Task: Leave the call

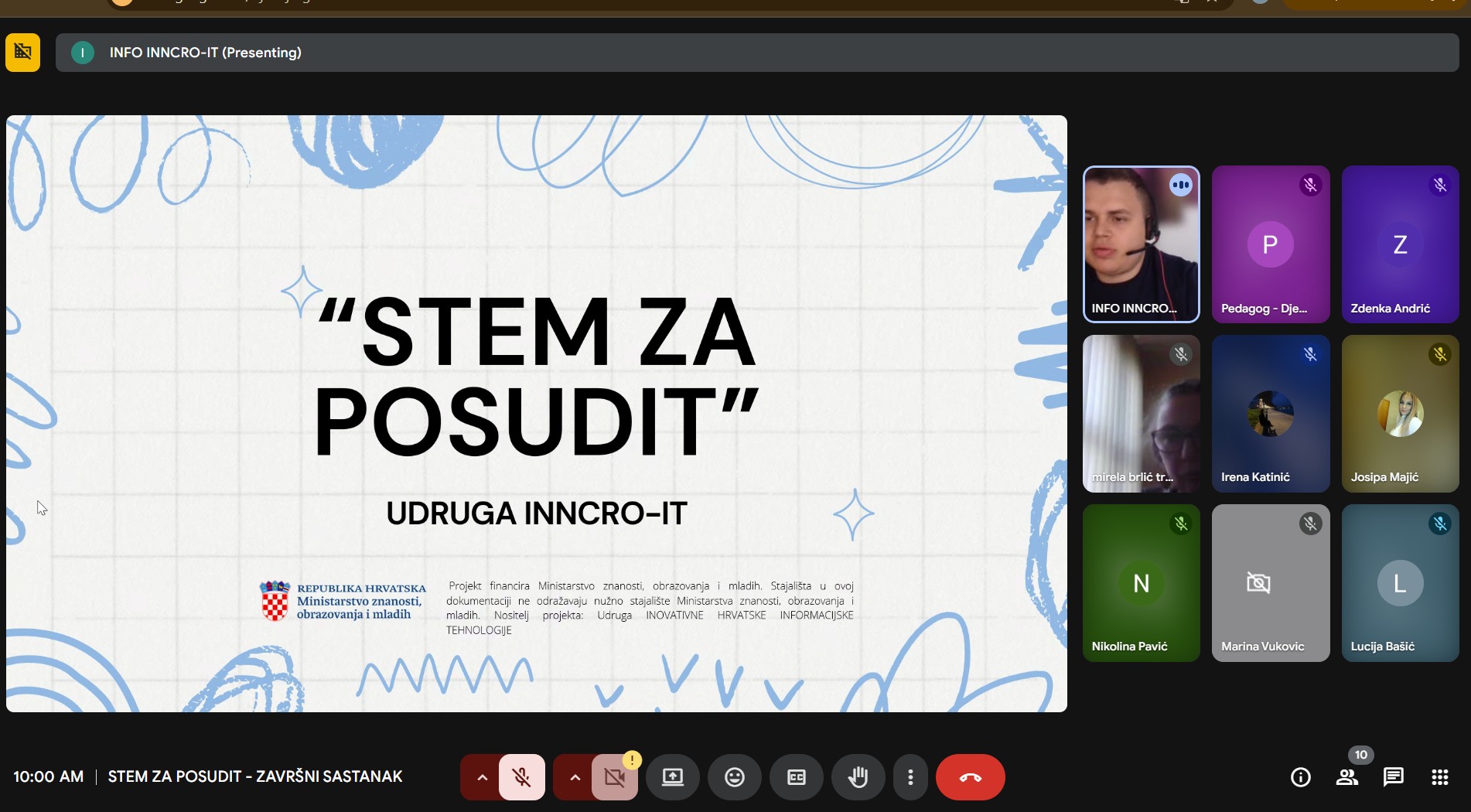Action: [x=970, y=777]
